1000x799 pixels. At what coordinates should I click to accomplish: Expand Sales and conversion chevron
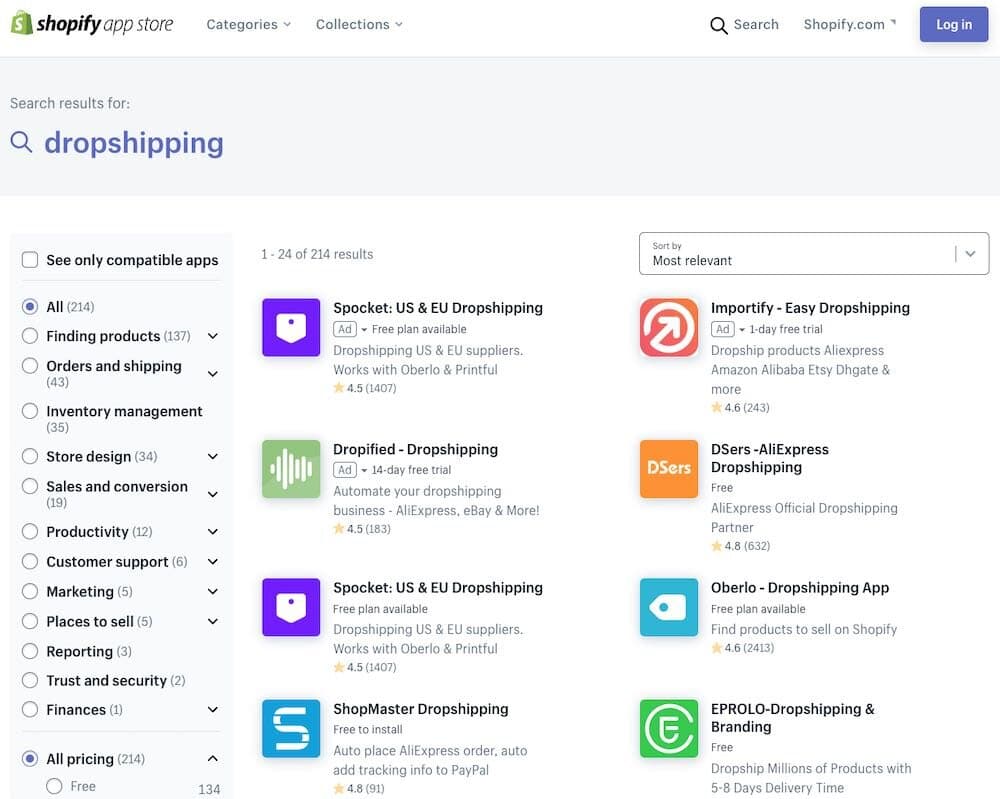(x=213, y=494)
